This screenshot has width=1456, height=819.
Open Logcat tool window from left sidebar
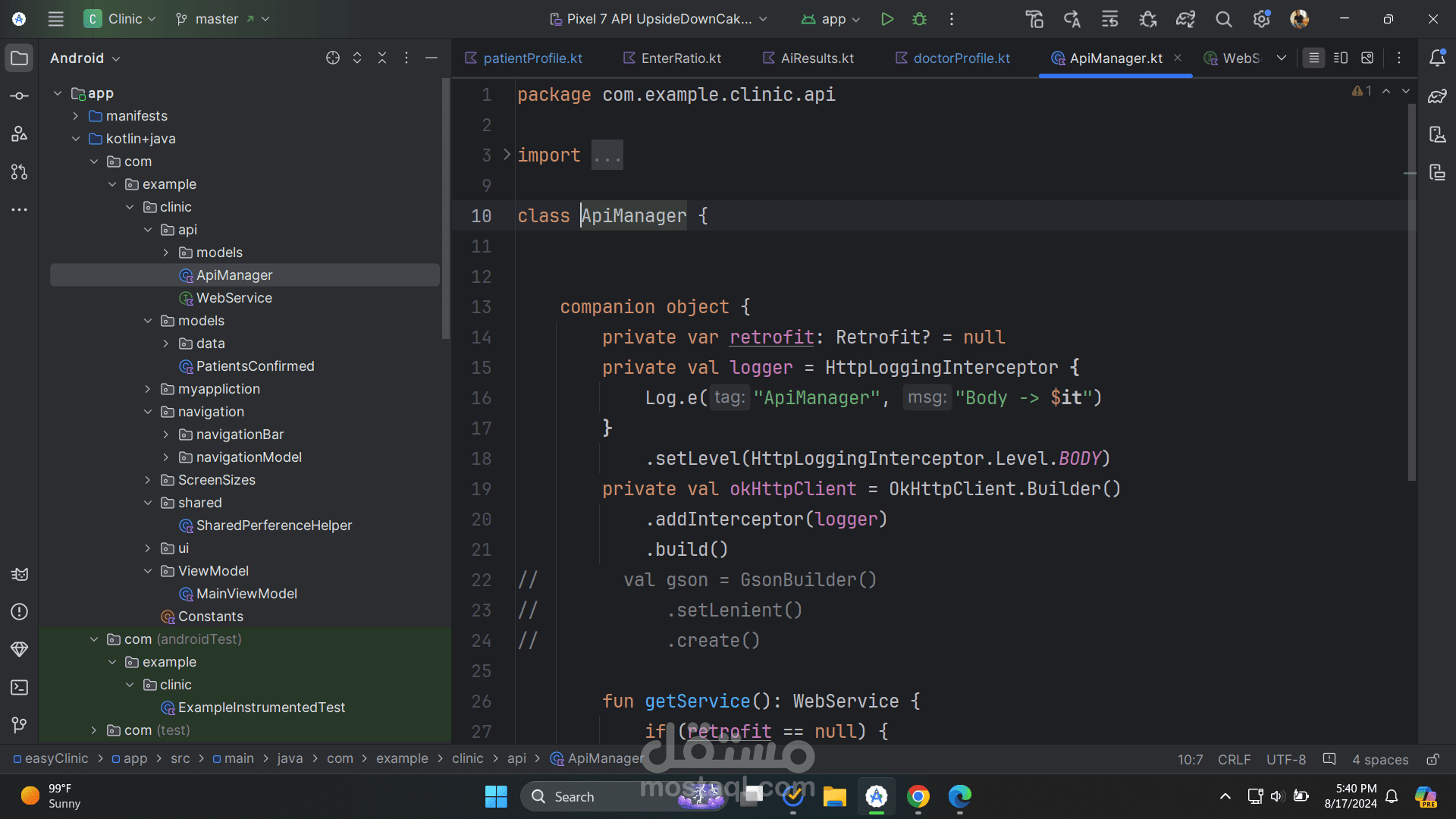[x=20, y=574]
